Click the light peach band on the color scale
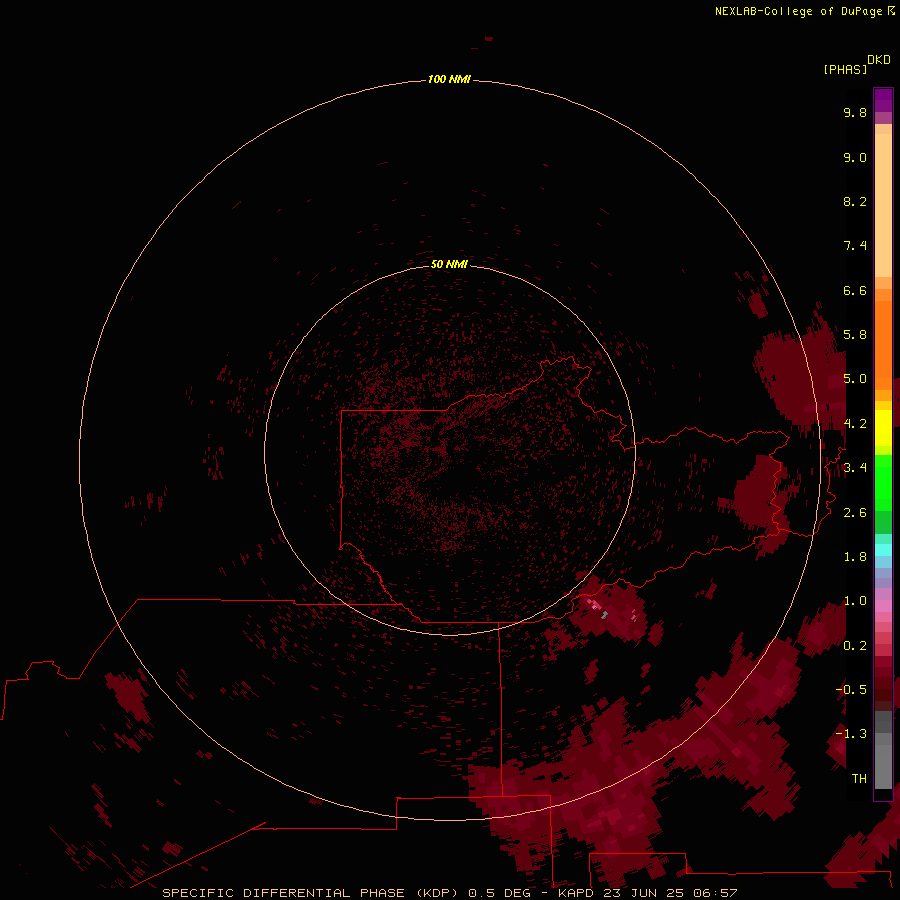The image size is (900, 900). pyautogui.click(x=883, y=205)
